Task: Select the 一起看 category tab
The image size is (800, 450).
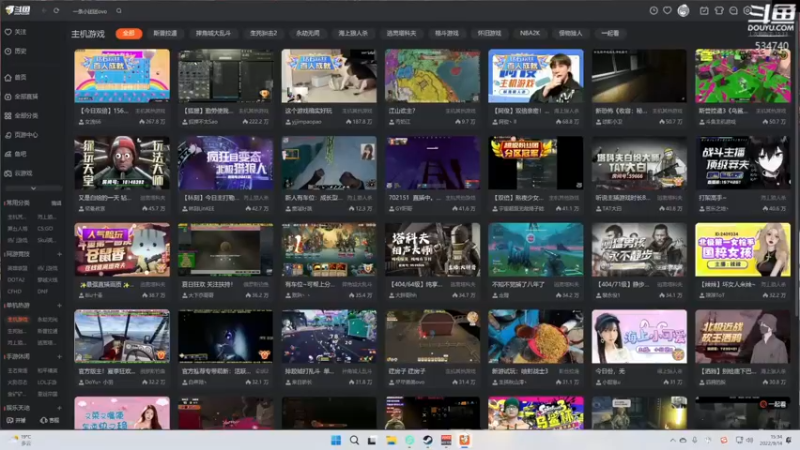Action: point(610,33)
